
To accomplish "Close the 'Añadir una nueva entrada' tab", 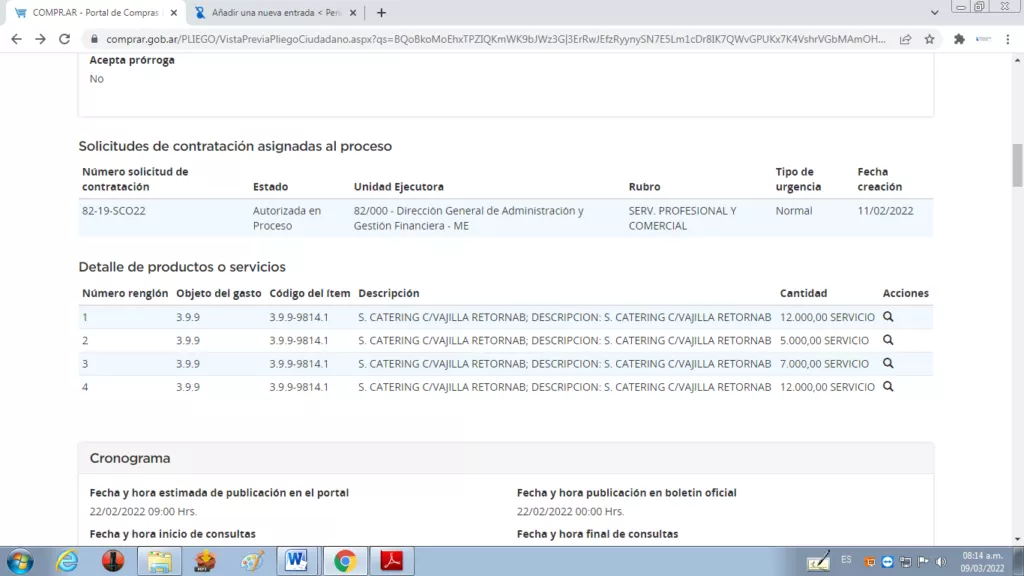I will pos(352,13).
